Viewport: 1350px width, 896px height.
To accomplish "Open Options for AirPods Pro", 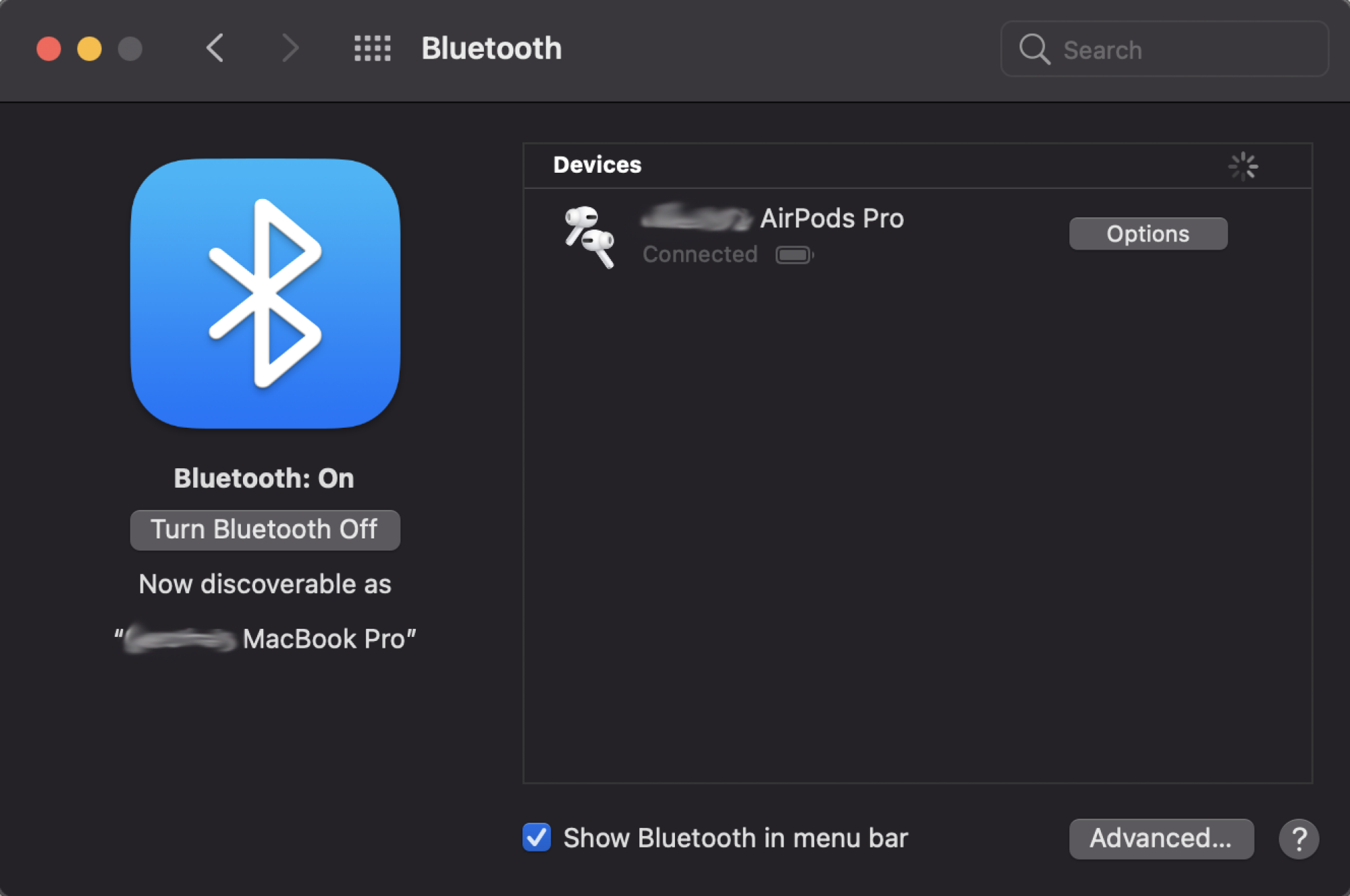I will tap(1148, 233).
